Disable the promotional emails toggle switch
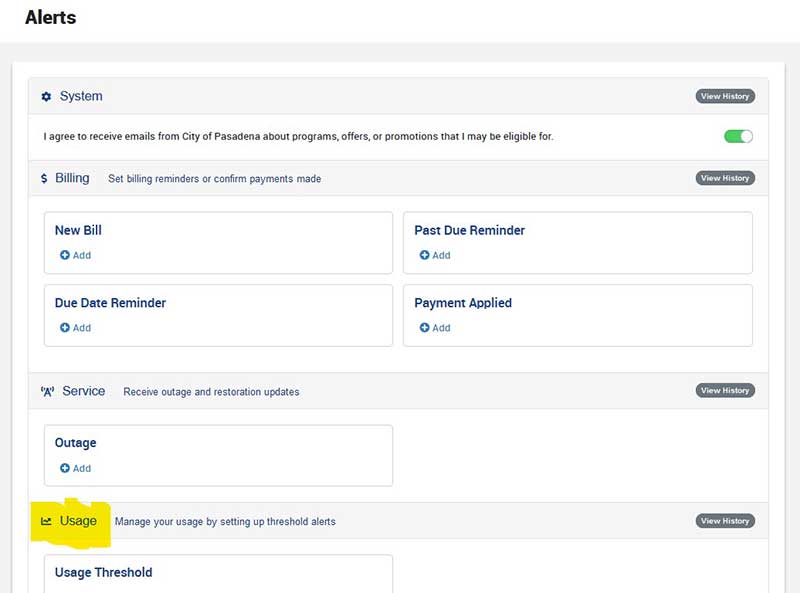The width and height of the screenshot is (800, 593). point(738,136)
